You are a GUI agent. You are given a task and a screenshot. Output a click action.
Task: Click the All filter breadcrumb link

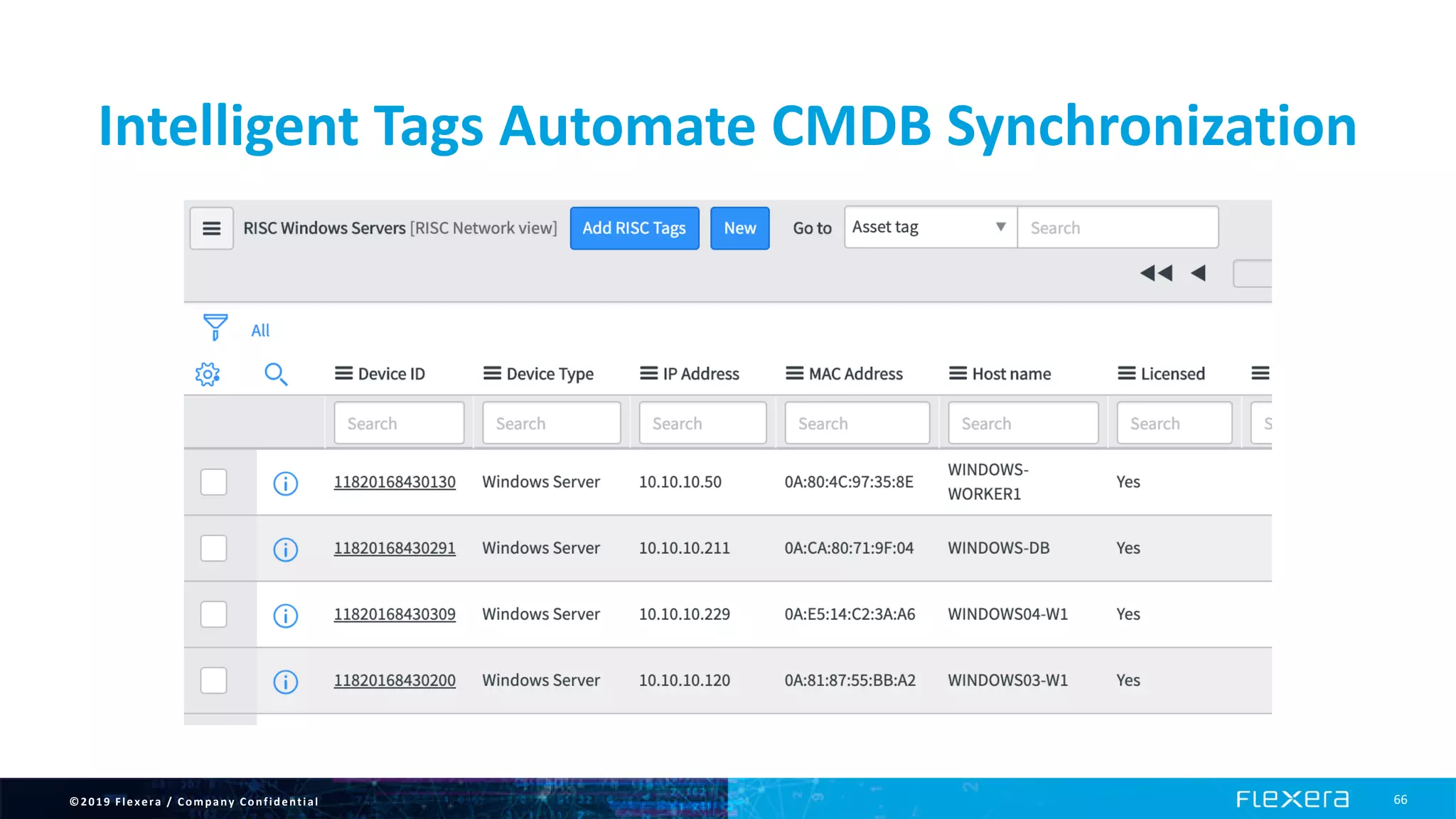(260, 331)
